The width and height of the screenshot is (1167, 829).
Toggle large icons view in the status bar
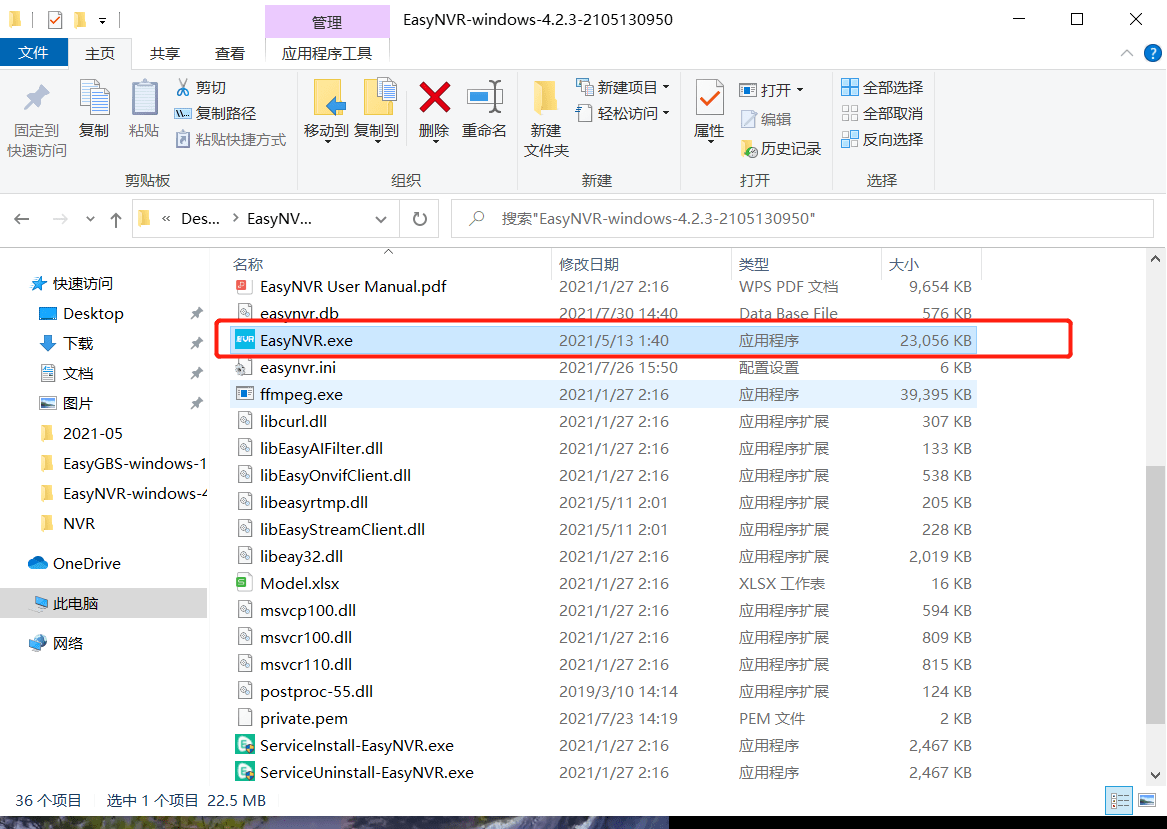pos(1148,800)
